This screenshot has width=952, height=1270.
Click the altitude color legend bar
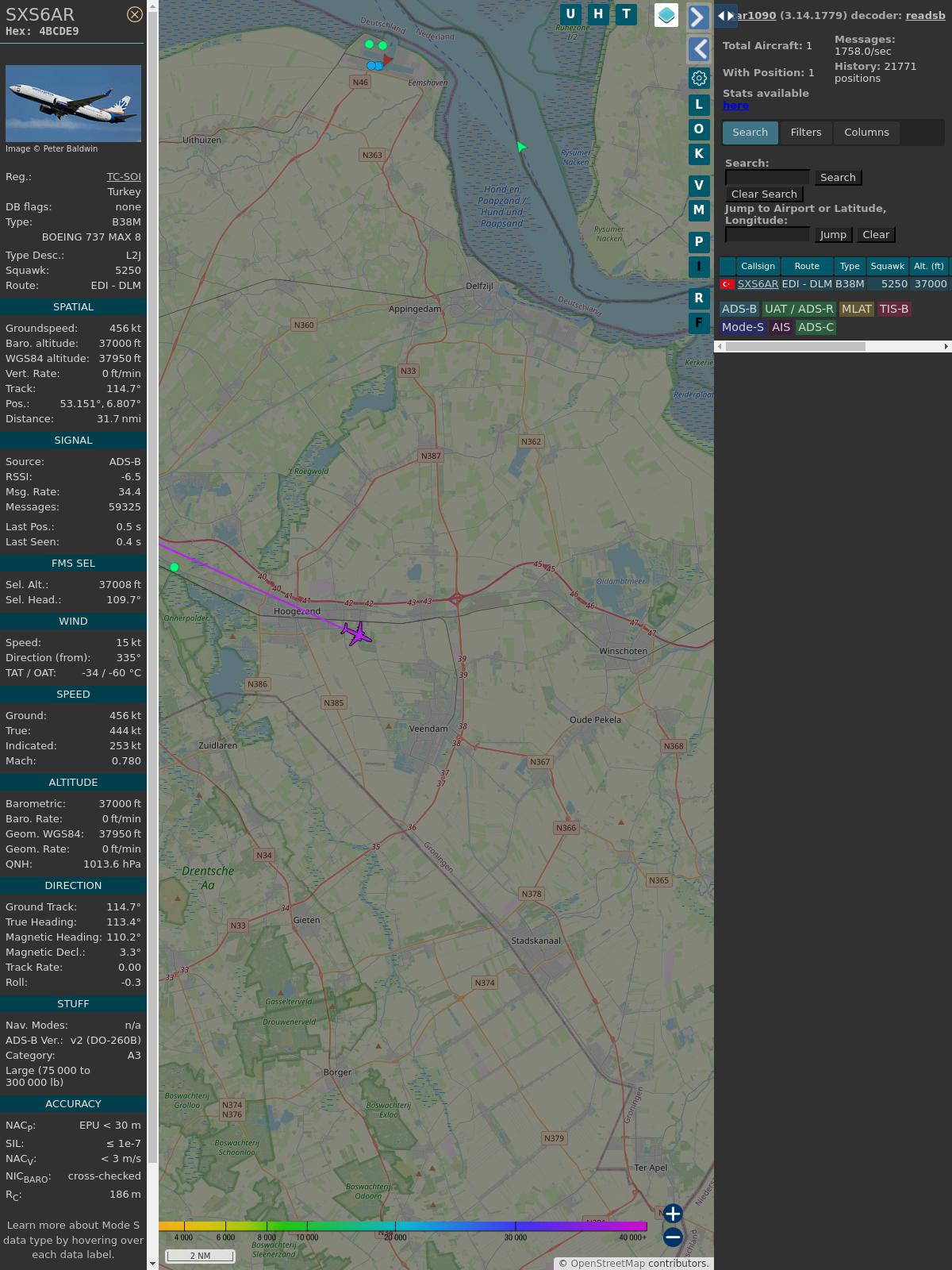coord(403,1226)
